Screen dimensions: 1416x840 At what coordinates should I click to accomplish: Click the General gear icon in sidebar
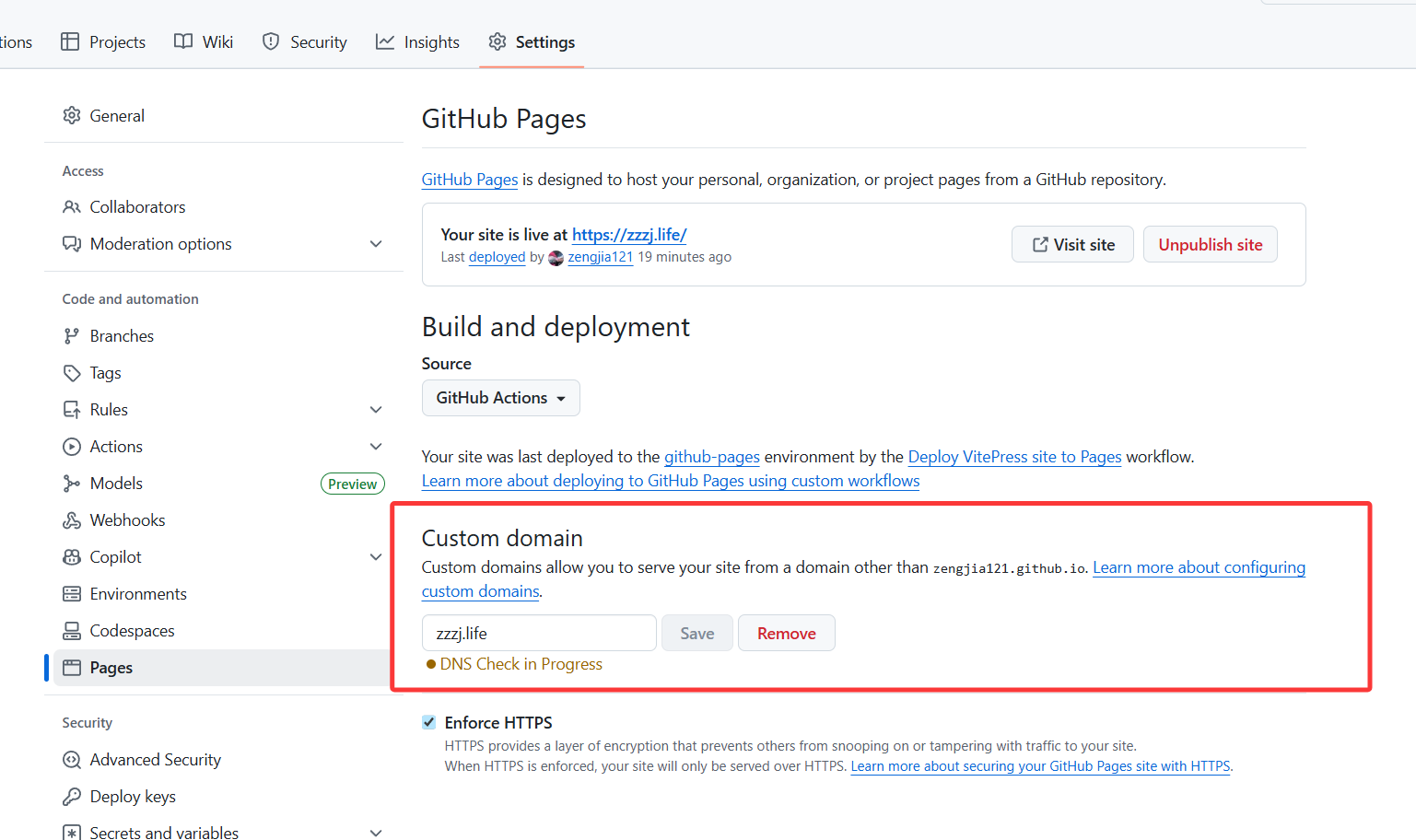pyautogui.click(x=72, y=115)
